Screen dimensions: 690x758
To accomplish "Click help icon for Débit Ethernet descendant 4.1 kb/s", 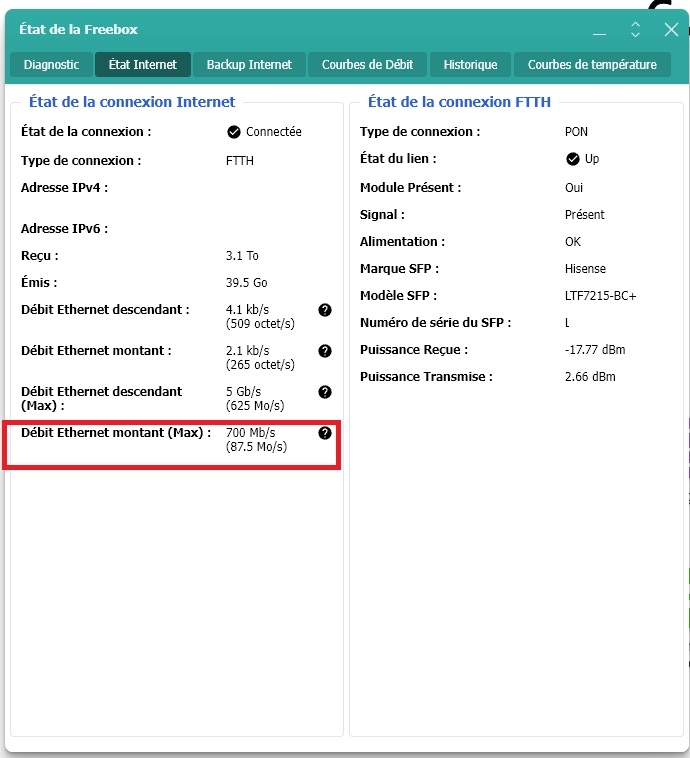I will (325, 310).
